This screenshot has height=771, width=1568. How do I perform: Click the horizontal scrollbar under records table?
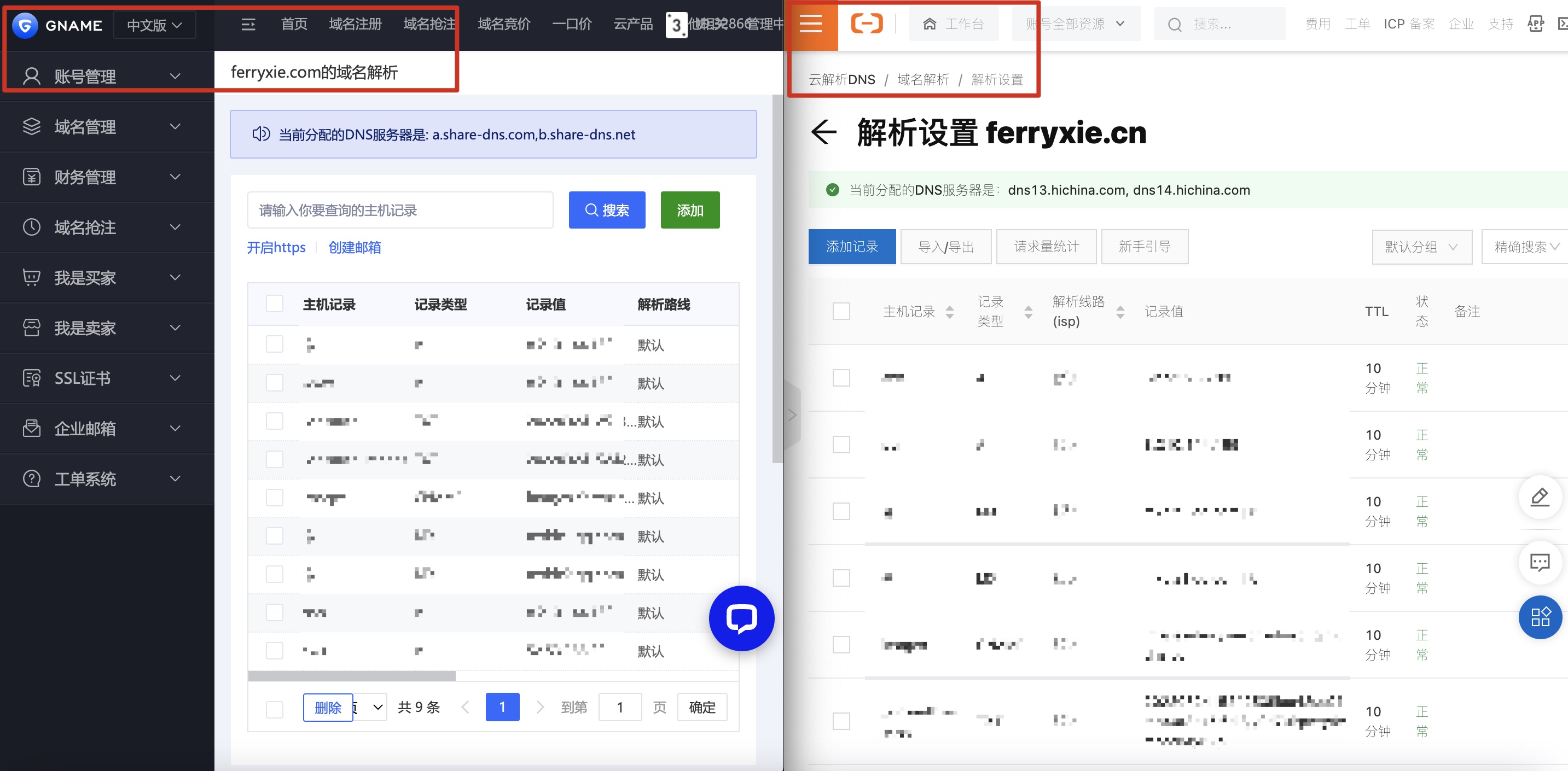coord(352,675)
